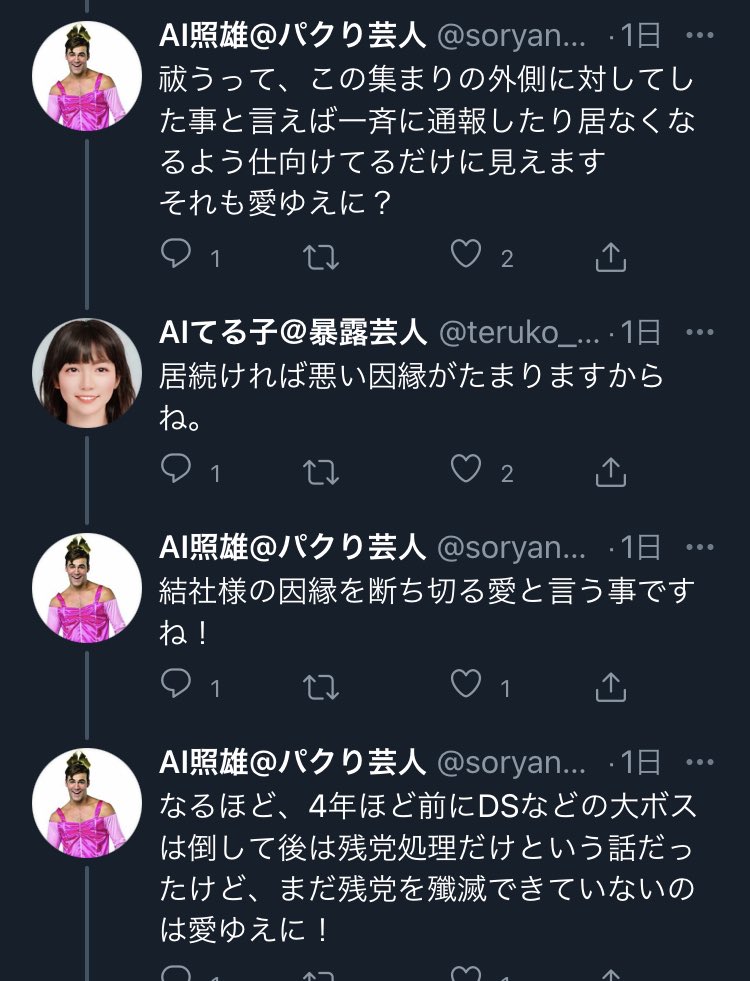Retweet AIてる子's tweet about 悪い因縁
The height and width of the screenshot is (981, 750).
[321, 471]
